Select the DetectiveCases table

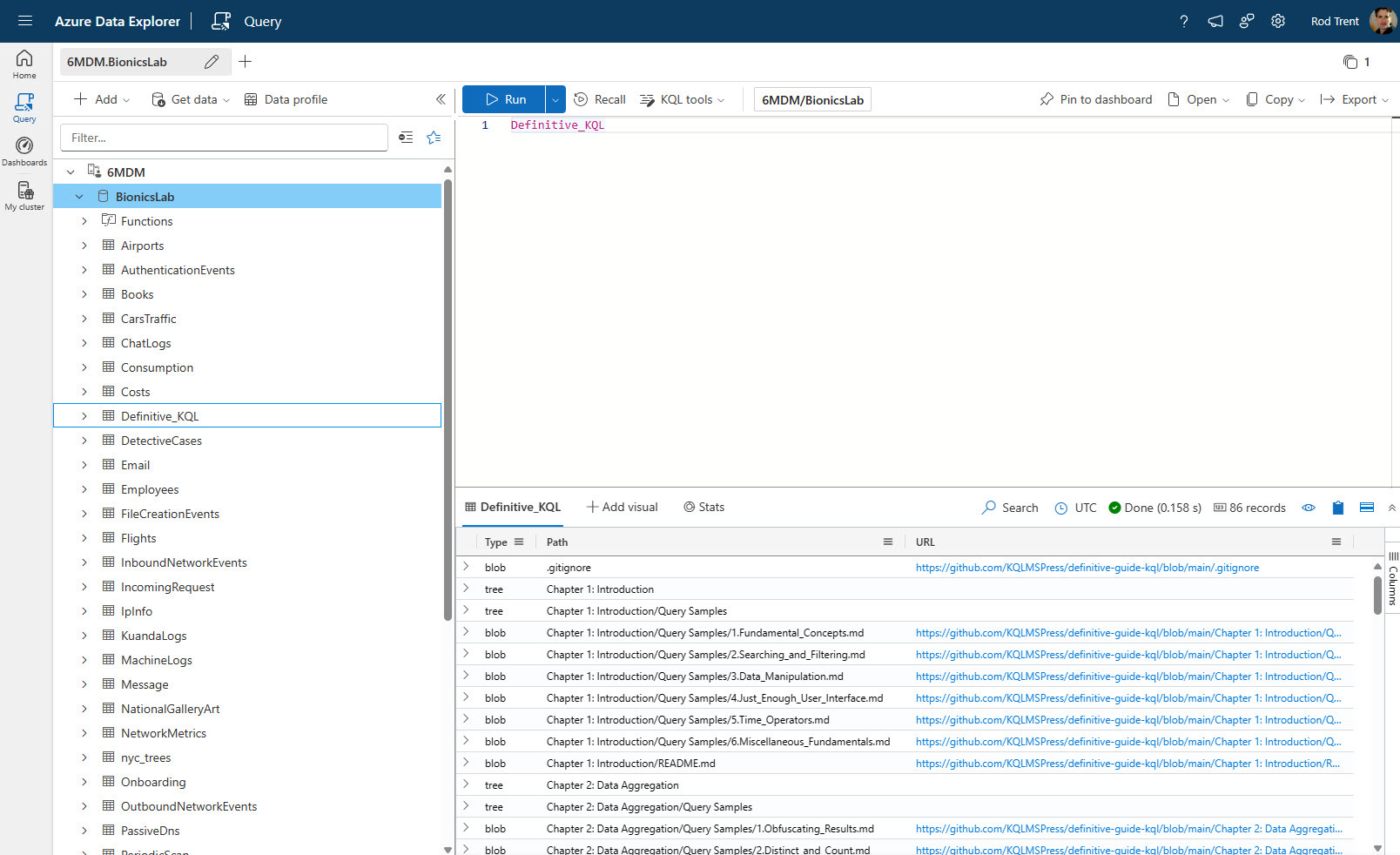point(161,441)
